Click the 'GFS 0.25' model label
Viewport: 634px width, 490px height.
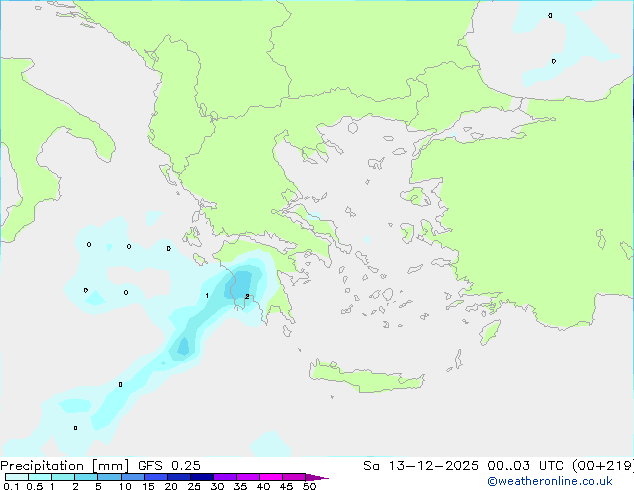pyautogui.click(x=169, y=466)
